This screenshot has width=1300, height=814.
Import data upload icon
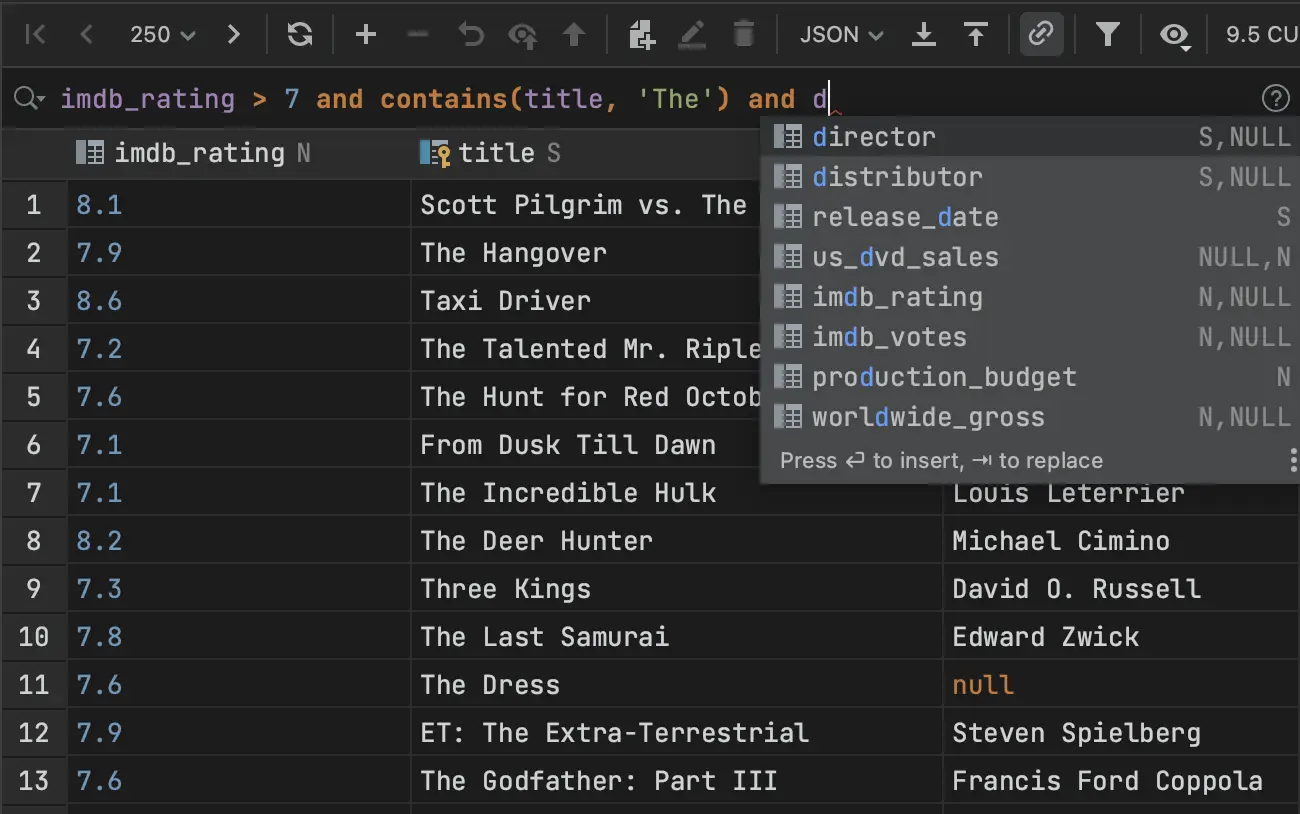pyautogui.click(x=976, y=35)
